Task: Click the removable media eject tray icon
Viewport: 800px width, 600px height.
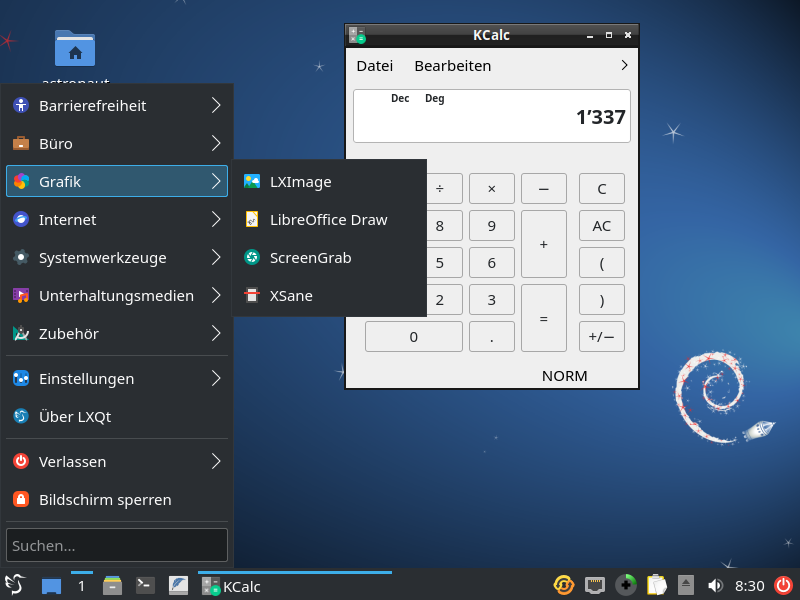Action: pyautogui.click(x=686, y=585)
